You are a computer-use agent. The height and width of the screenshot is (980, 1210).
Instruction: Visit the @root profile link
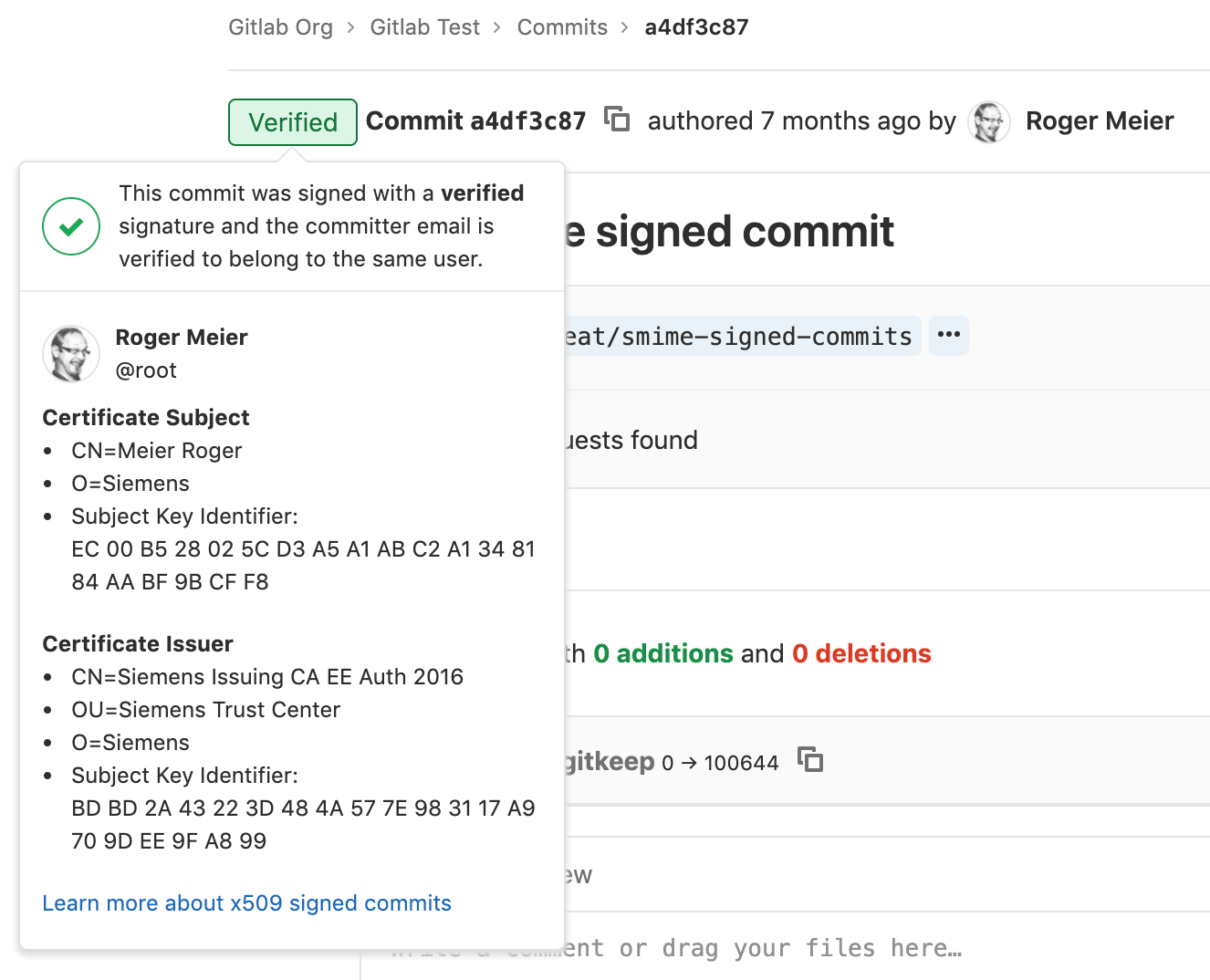click(x=146, y=370)
